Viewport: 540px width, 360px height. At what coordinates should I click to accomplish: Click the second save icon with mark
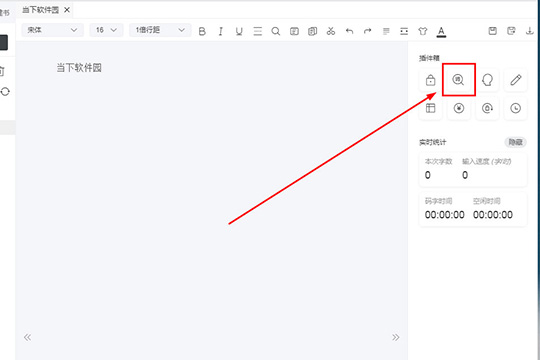pyautogui.click(x=511, y=31)
